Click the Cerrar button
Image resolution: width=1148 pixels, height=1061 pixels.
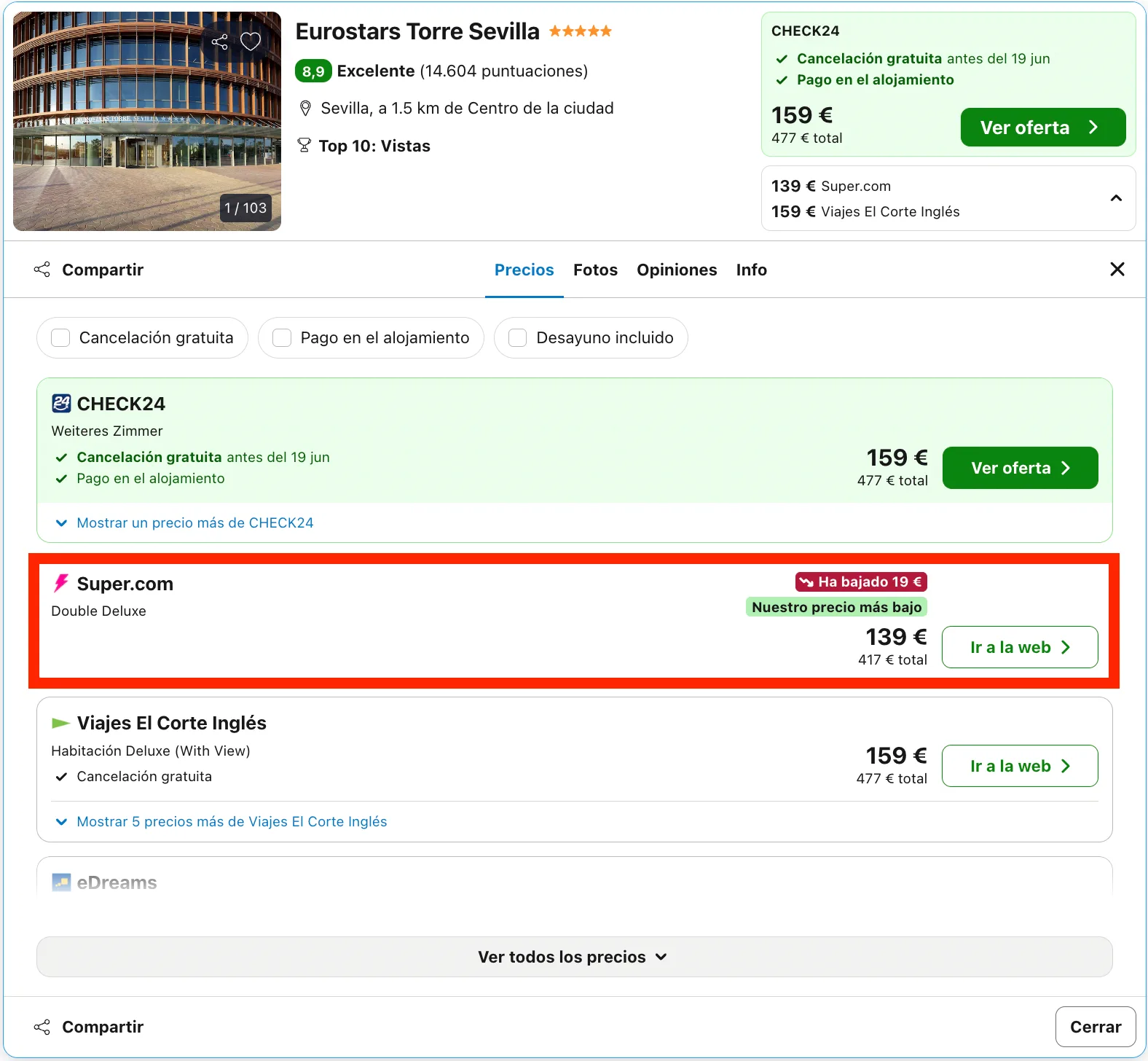click(1096, 1027)
